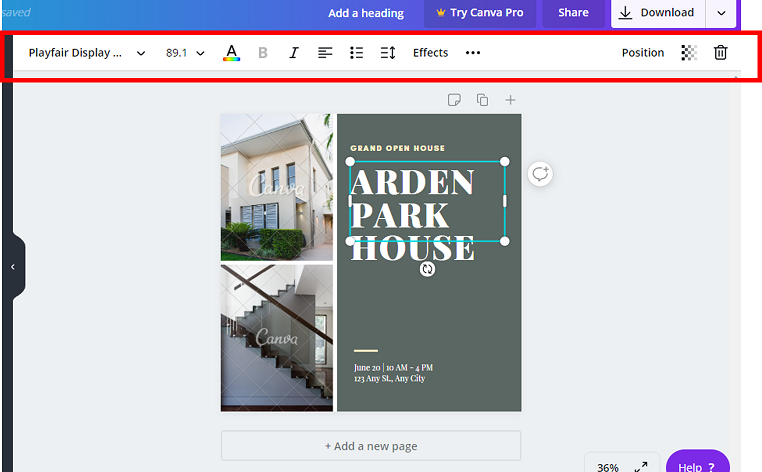Select the 'ARDEN PARK HOUSE' heading text
The height and width of the screenshot is (472, 762).
(413, 214)
